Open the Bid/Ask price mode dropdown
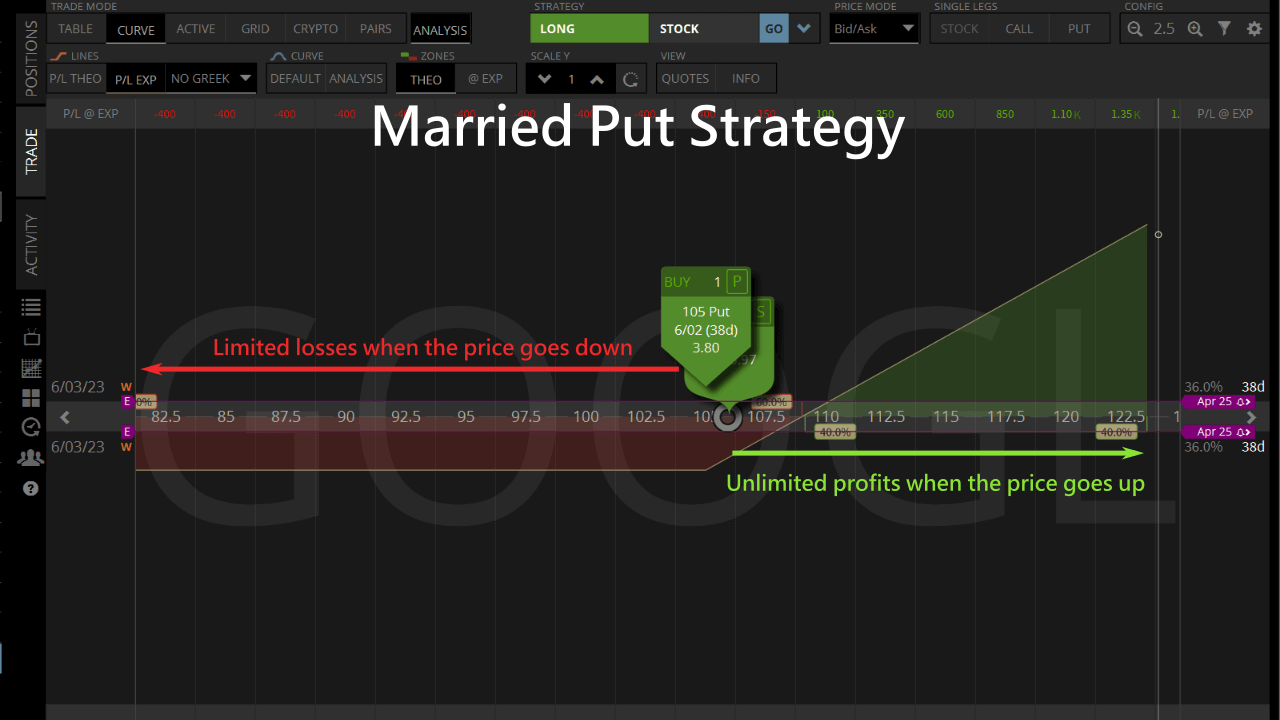Image resolution: width=1280 pixels, height=720 pixels. point(875,29)
